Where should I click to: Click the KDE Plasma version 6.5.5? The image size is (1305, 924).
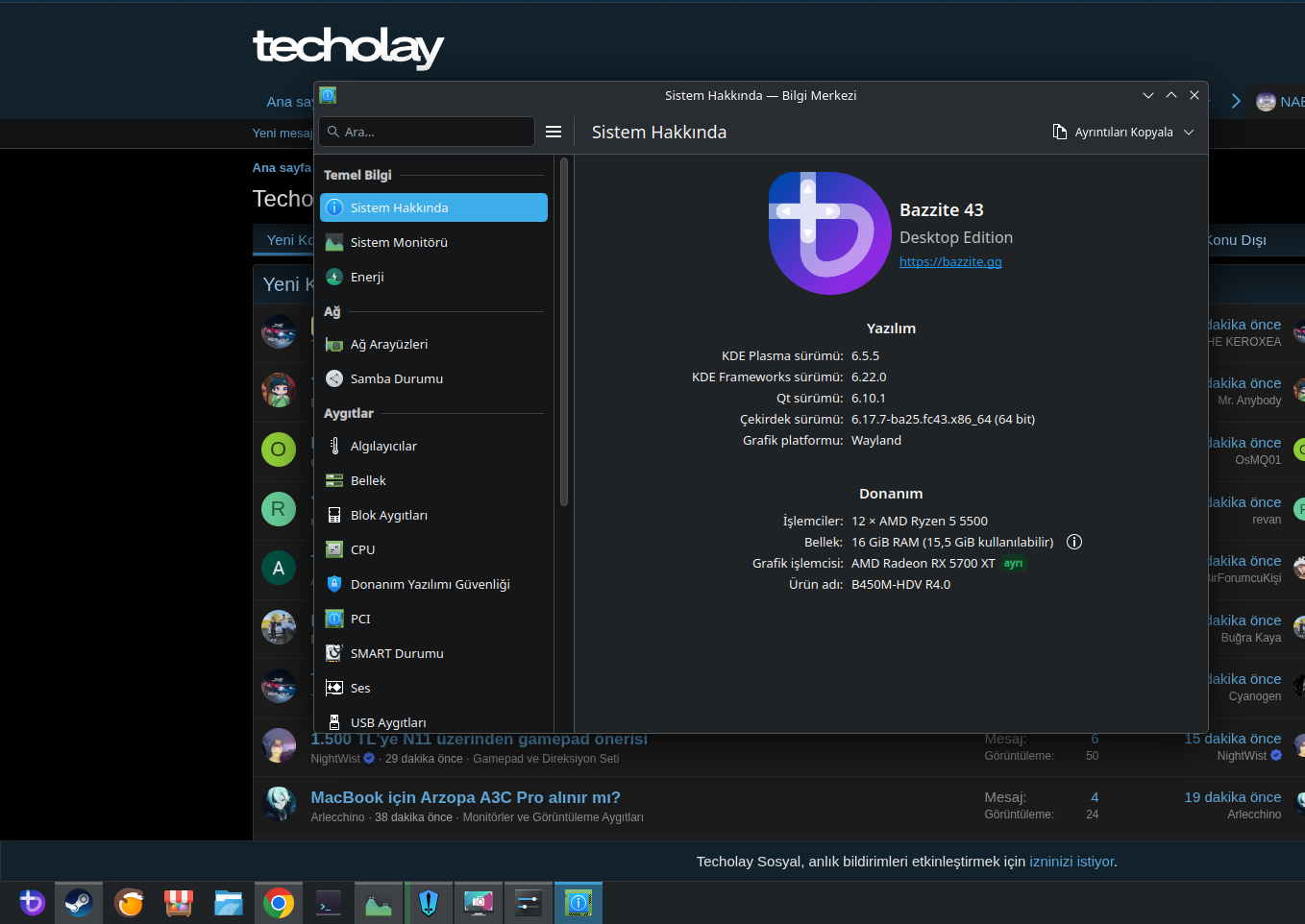coord(865,355)
